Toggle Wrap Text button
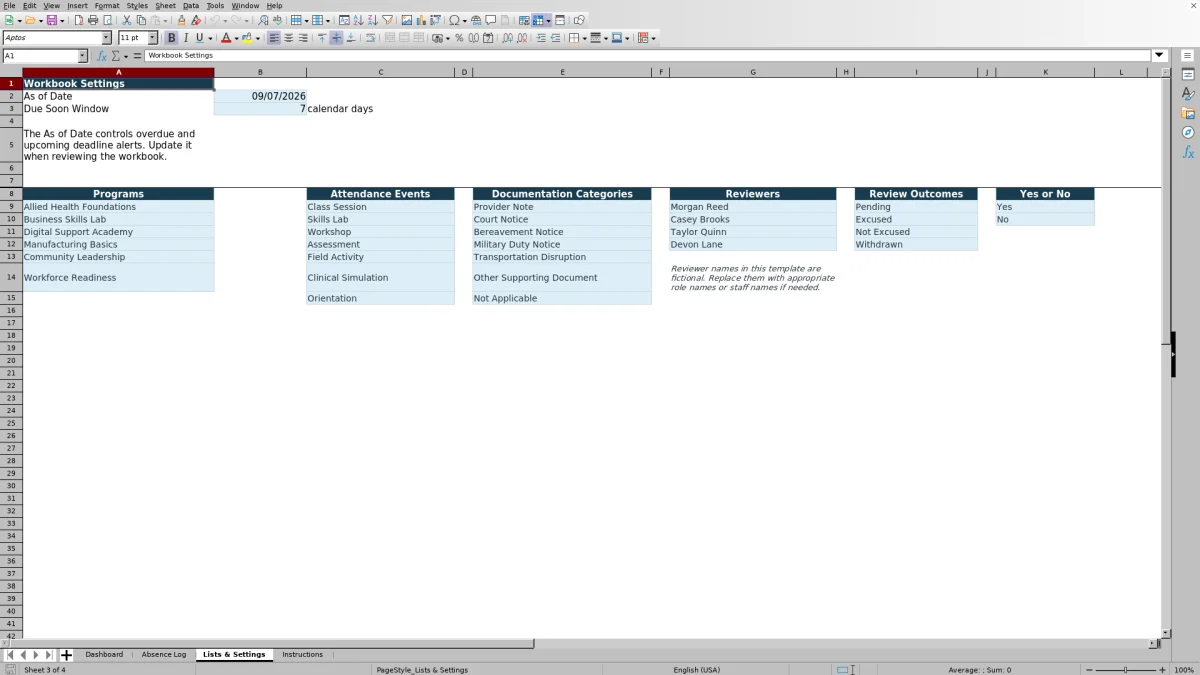1200x675 pixels. (370, 38)
